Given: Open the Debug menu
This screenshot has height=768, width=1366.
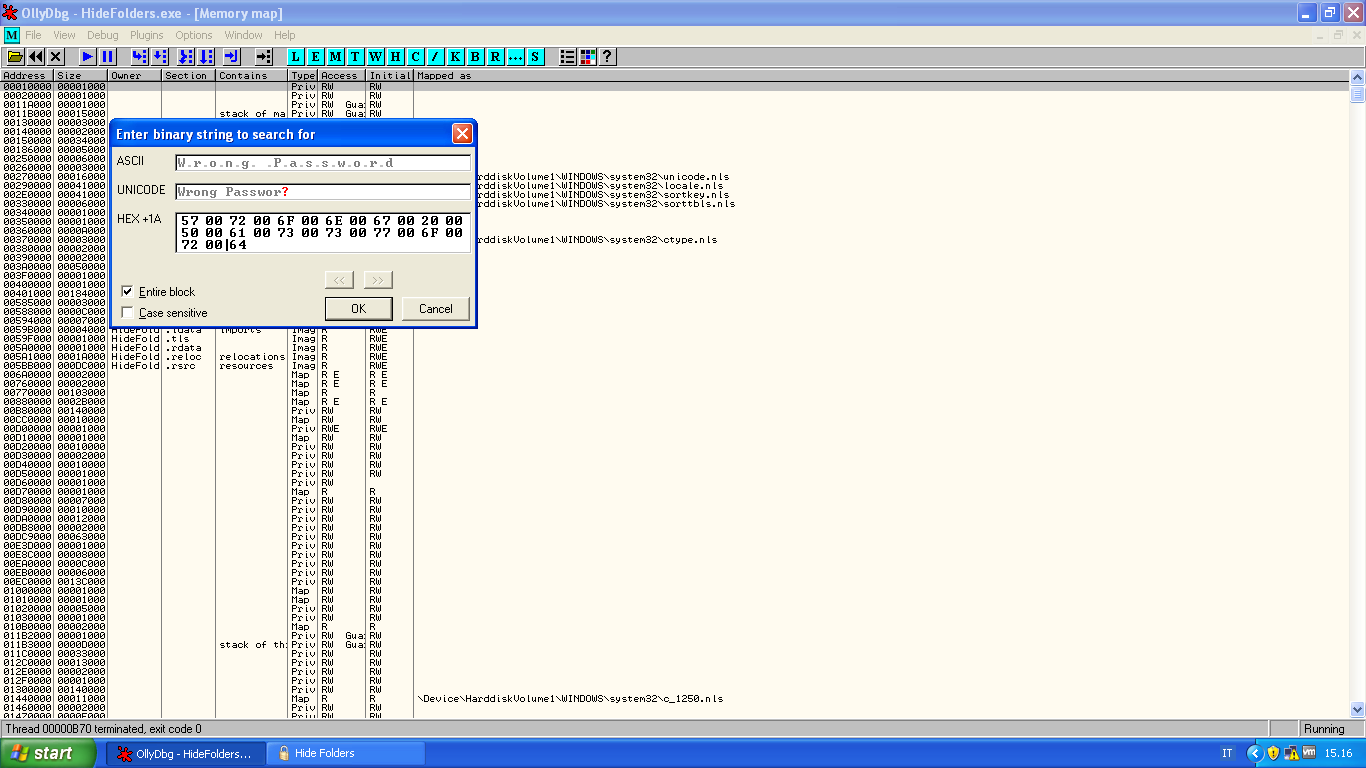Looking at the screenshot, I should 102,35.
